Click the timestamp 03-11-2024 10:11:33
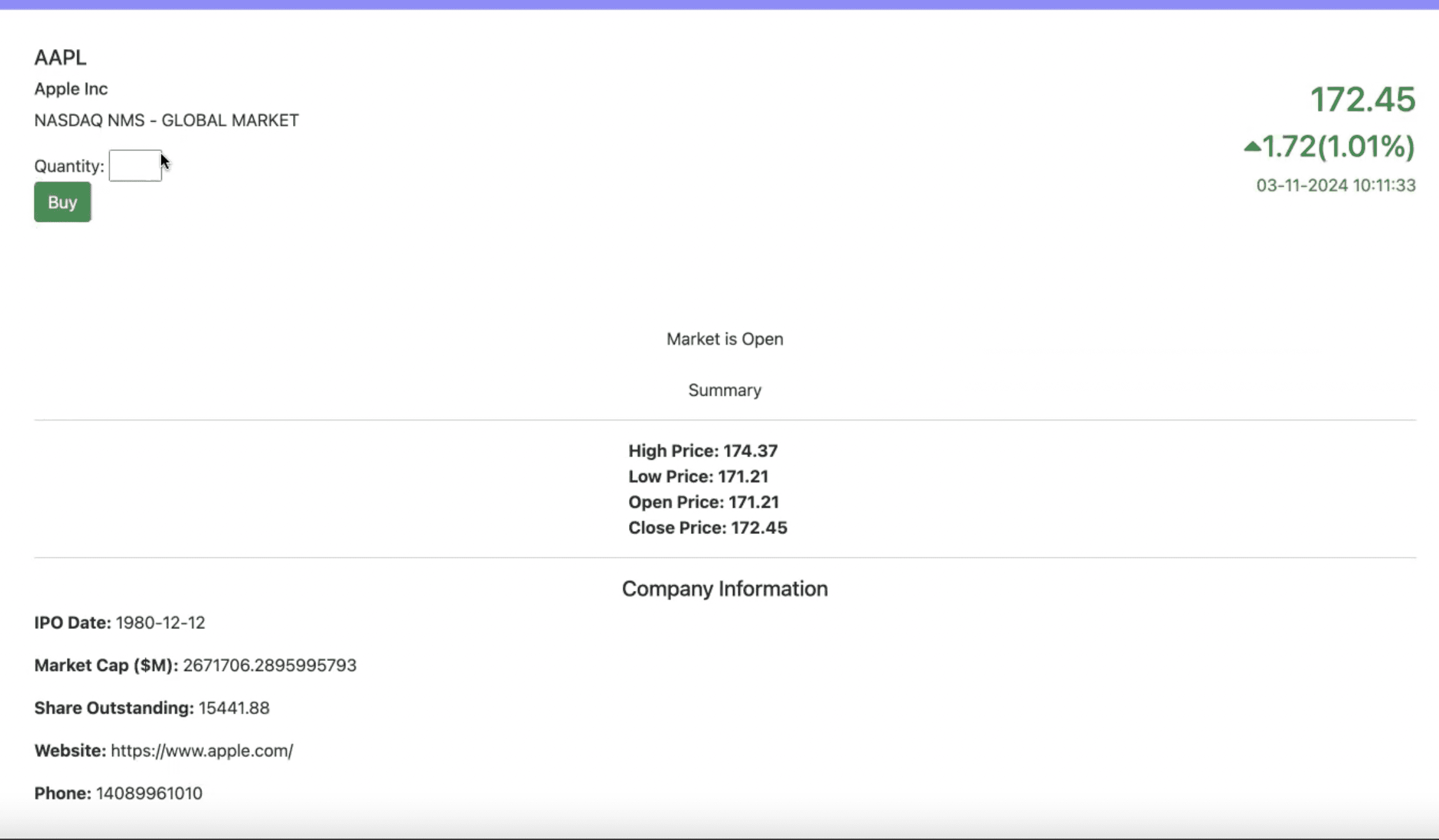The width and height of the screenshot is (1439, 840). pos(1336,185)
